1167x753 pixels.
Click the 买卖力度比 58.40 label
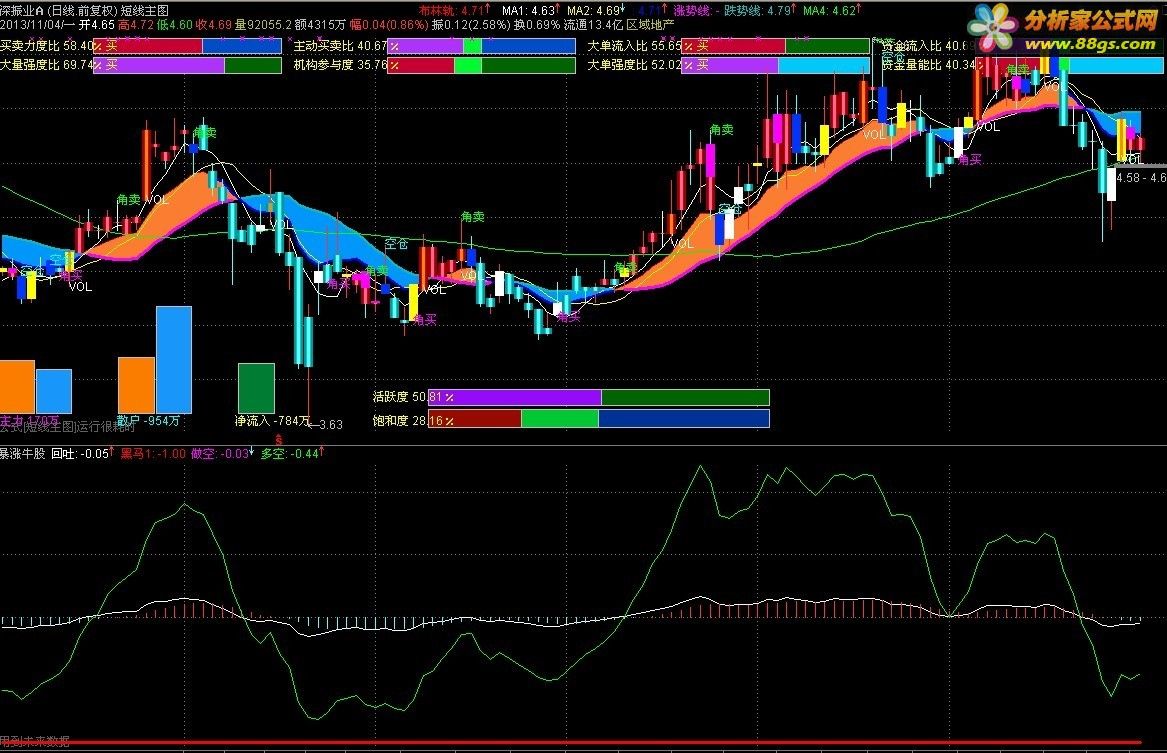46,46
